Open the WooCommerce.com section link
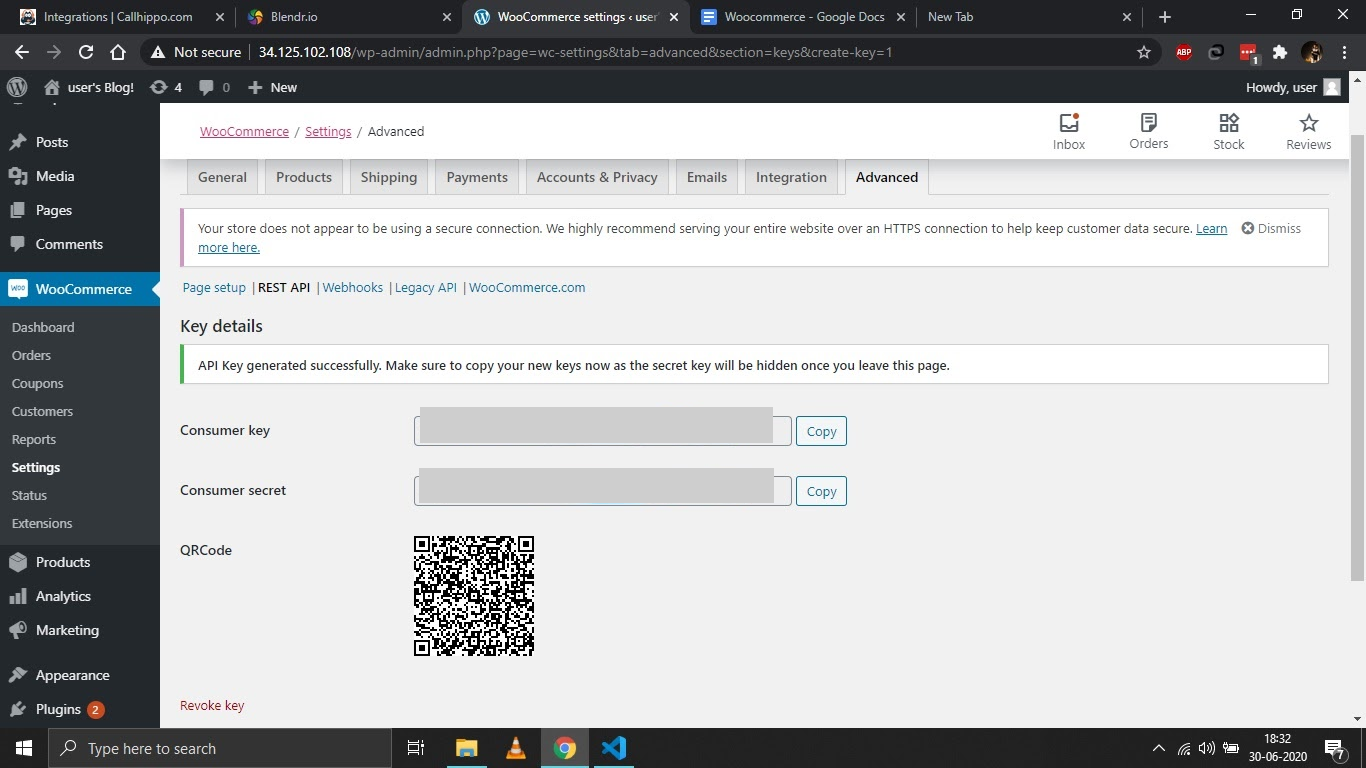The width and height of the screenshot is (1366, 768). [x=527, y=287]
